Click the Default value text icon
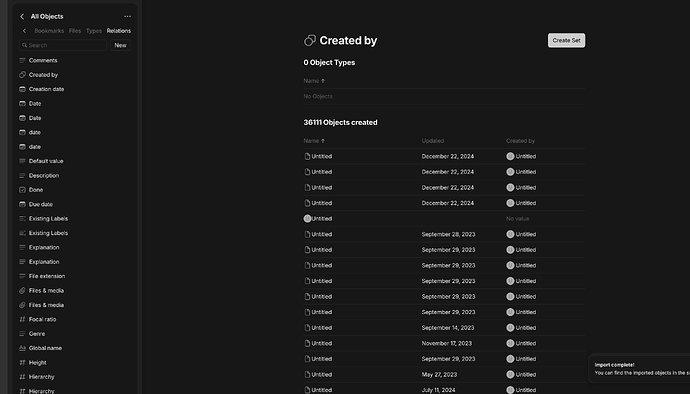Image resolution: width=690 pixels, height=394 pixels. click(22, 161)
